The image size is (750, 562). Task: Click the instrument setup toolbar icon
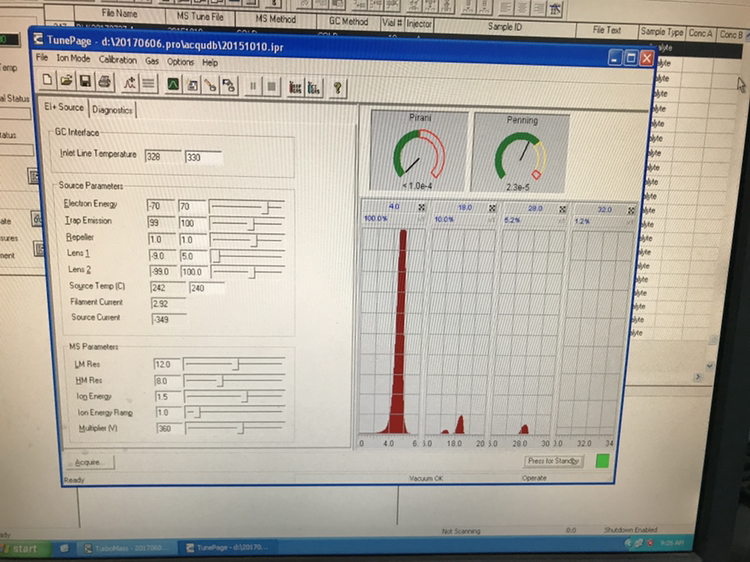[x=192, y=85]
